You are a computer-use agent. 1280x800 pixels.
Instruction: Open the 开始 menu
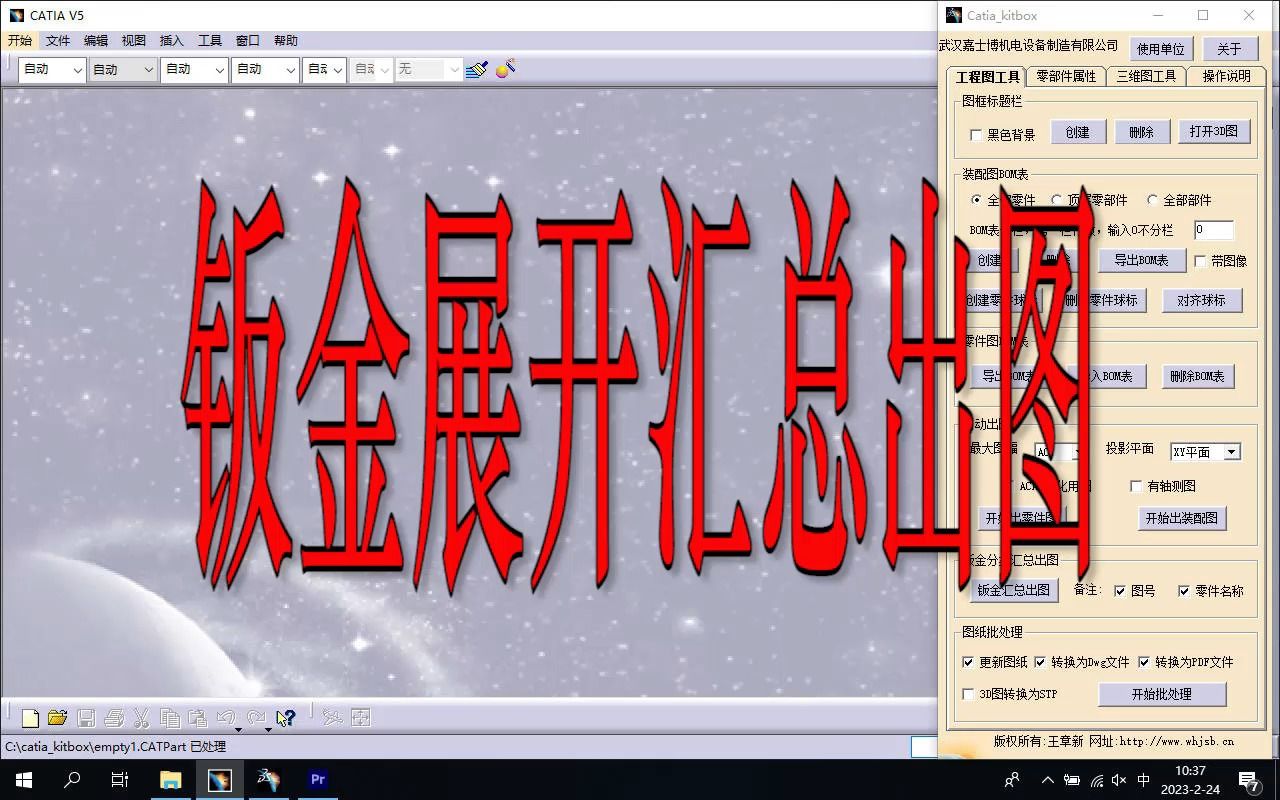pos(19,40)
